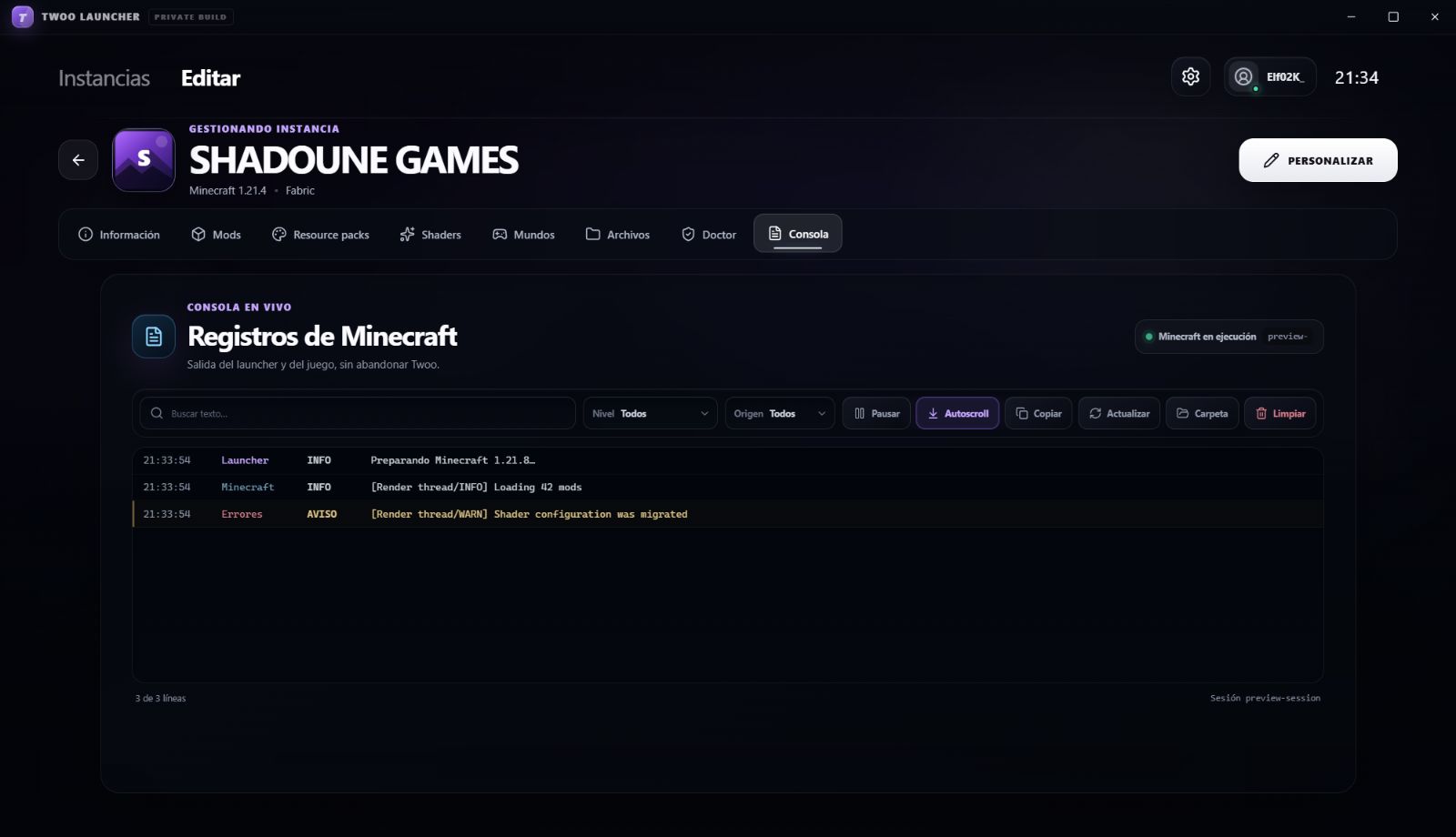
Task: Click the 3 de 3 líneas counter
Action: click(160, 699)
